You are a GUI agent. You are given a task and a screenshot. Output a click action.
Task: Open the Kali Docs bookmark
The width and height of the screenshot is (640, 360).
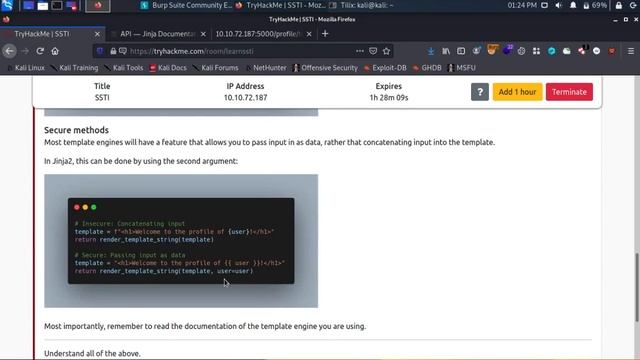click(168, 68)
